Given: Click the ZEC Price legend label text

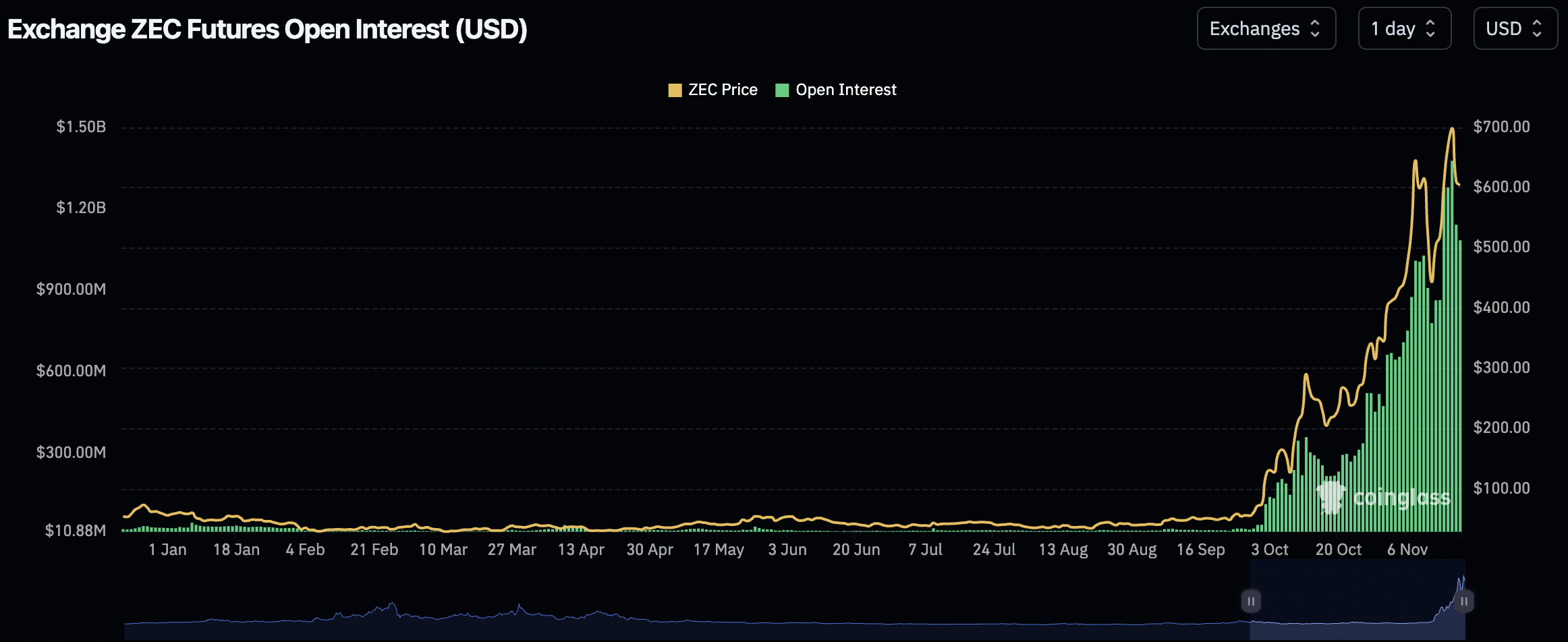Looking at the screenshot, I should (x=722, y=89).
